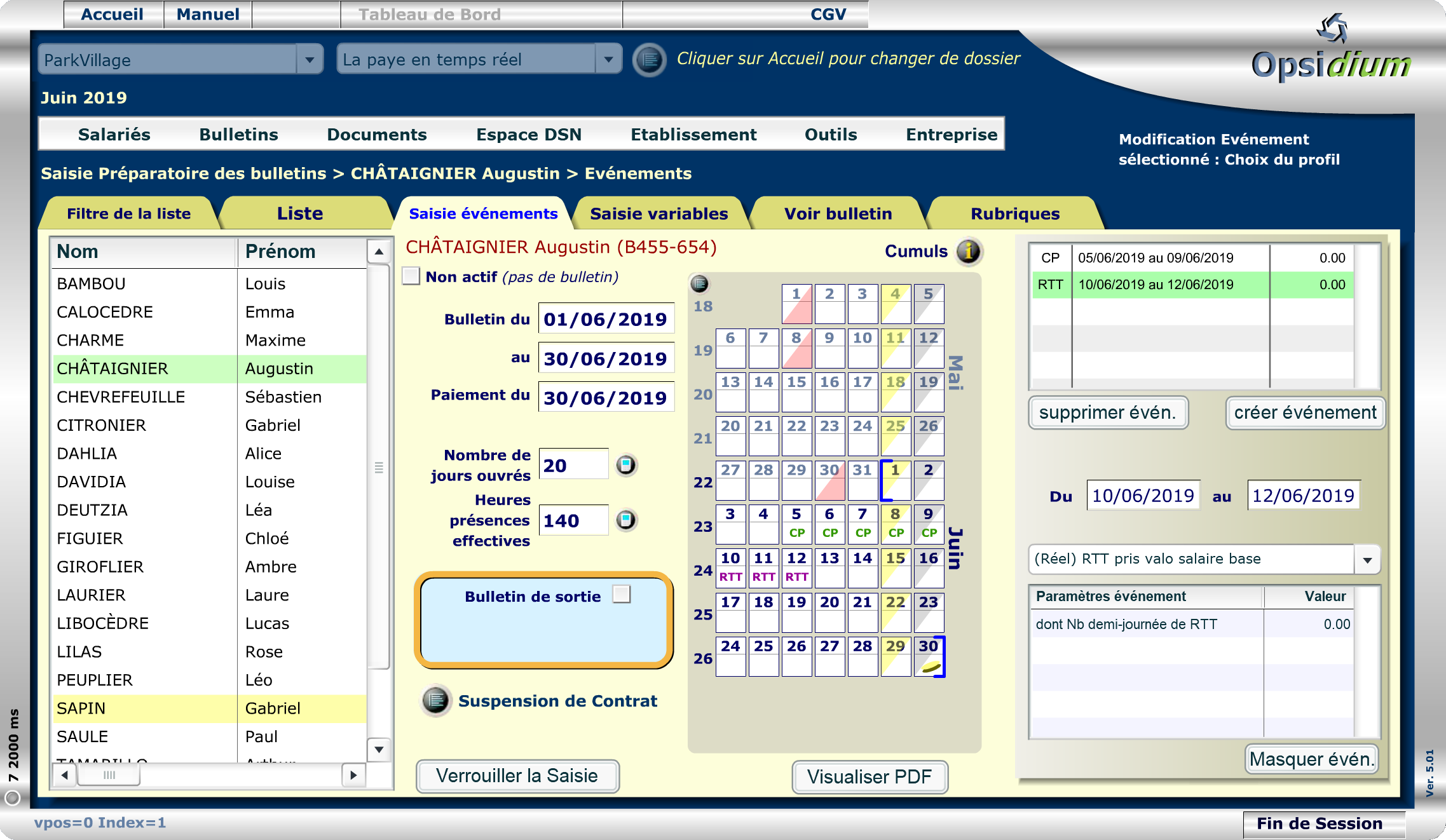Viewport: 1446px width, 840px height.
Task: Open the ParkVillage dossier dropdown
Action: (x=310, y=60)
